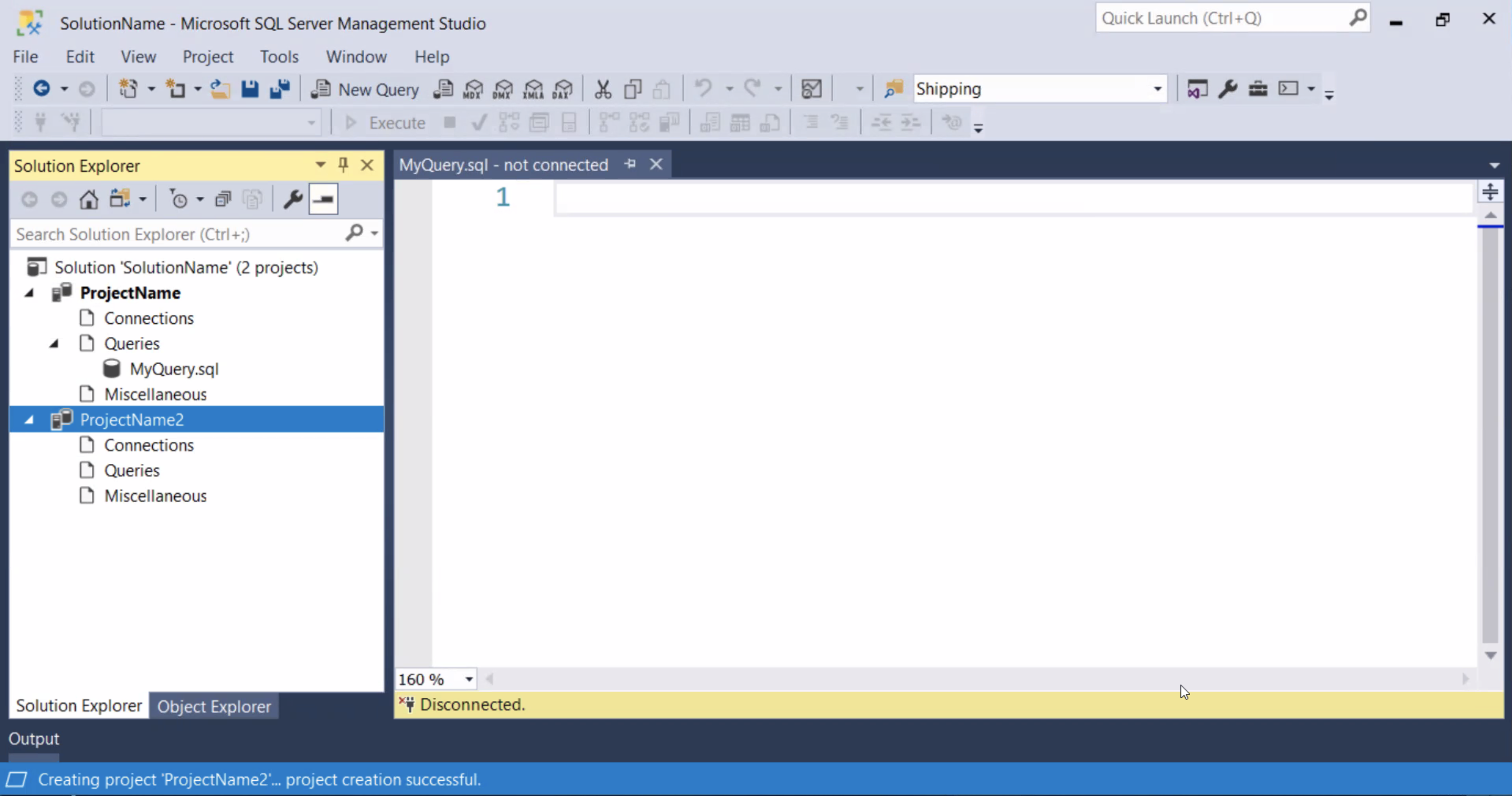Open the Window menu
Image resolution: width=1512 pixels, height=796 pixels.
(356, 57)
